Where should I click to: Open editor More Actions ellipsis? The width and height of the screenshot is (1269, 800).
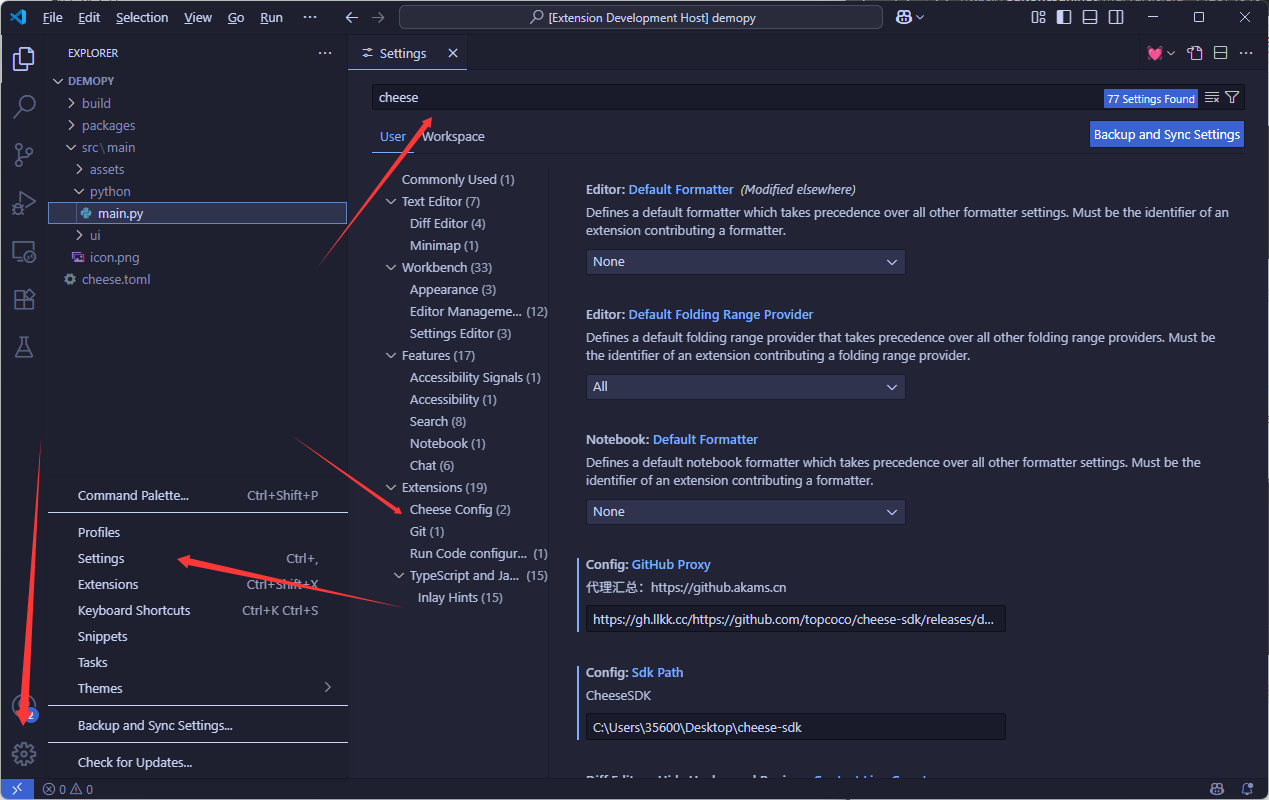point(1246,53)
